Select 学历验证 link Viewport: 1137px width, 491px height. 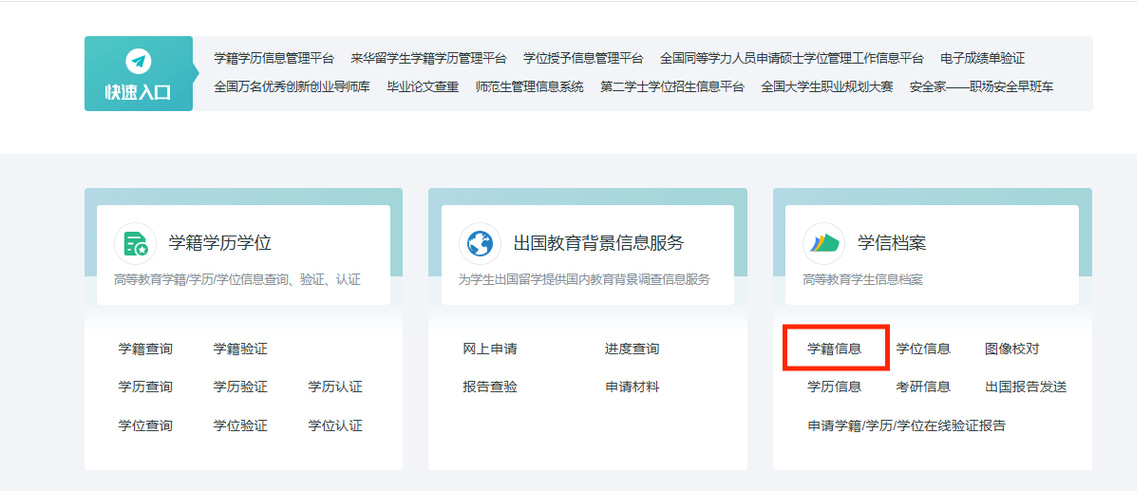(240, 387)
